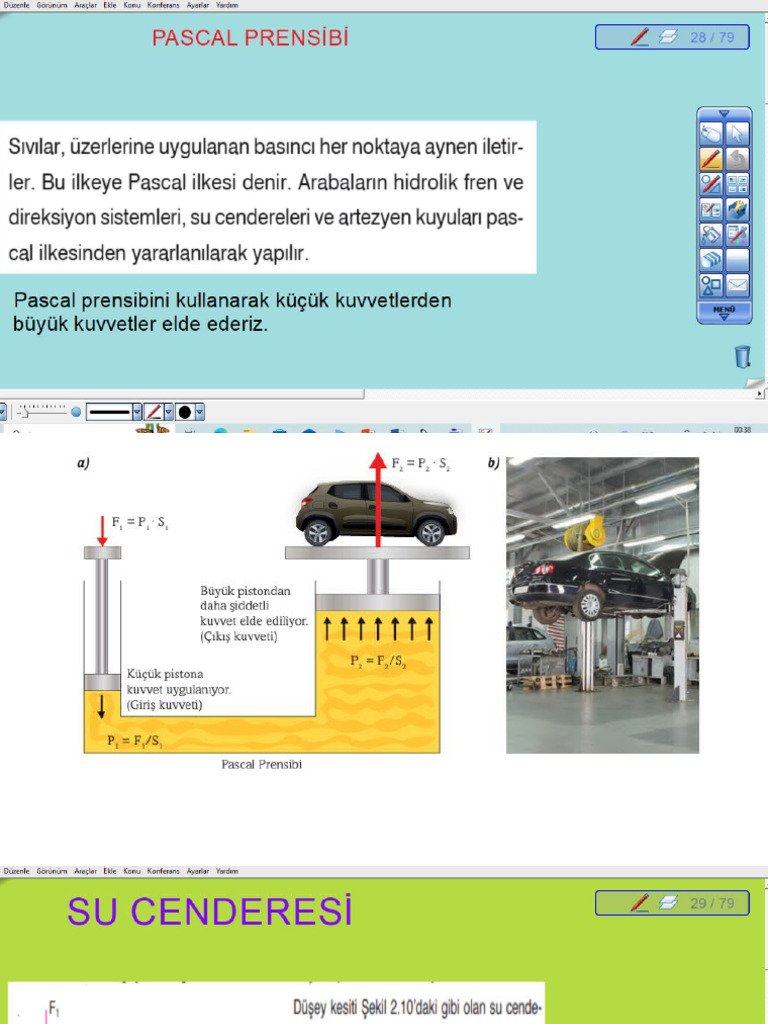Click the envelope icon in the toolbar

pos(737,285)
